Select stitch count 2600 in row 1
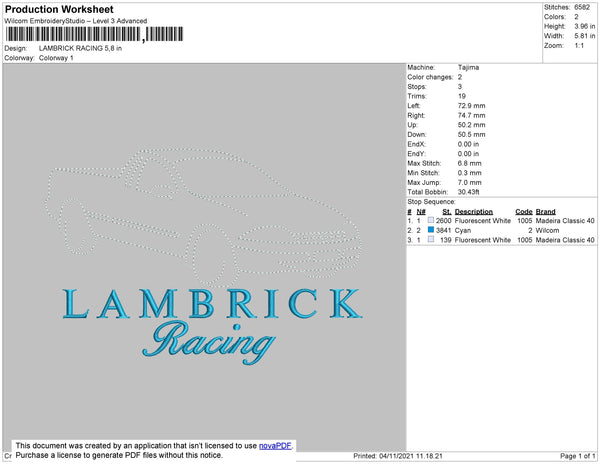 [444, 221]
